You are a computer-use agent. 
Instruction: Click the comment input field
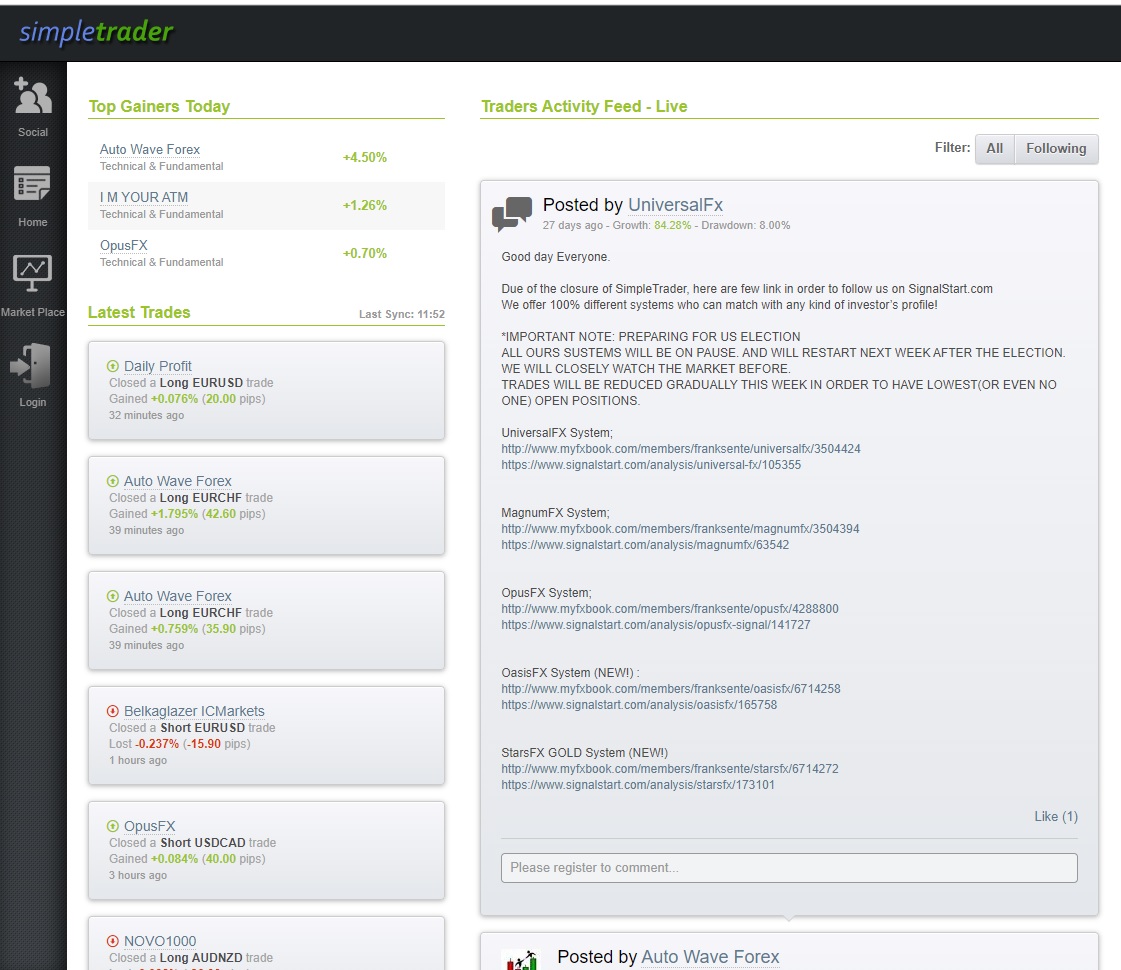788,867
